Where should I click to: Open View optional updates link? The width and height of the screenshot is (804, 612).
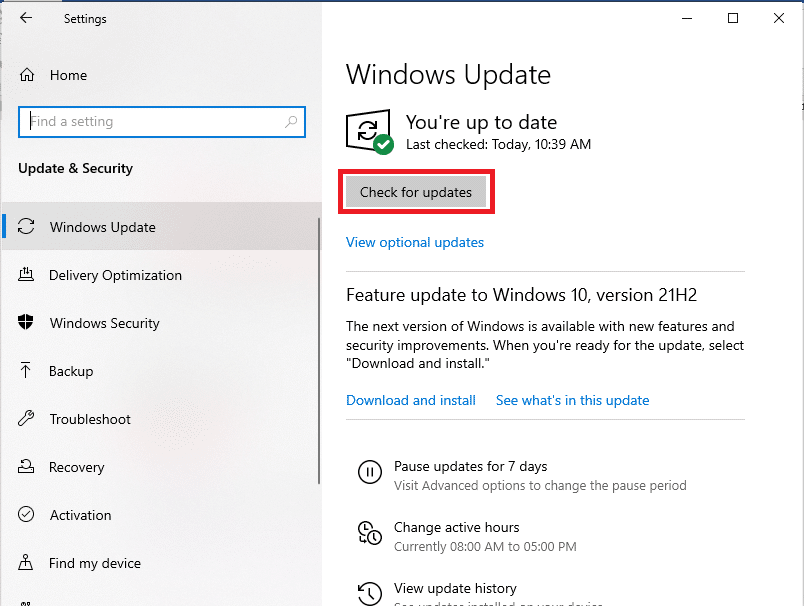tap(415, 242)
